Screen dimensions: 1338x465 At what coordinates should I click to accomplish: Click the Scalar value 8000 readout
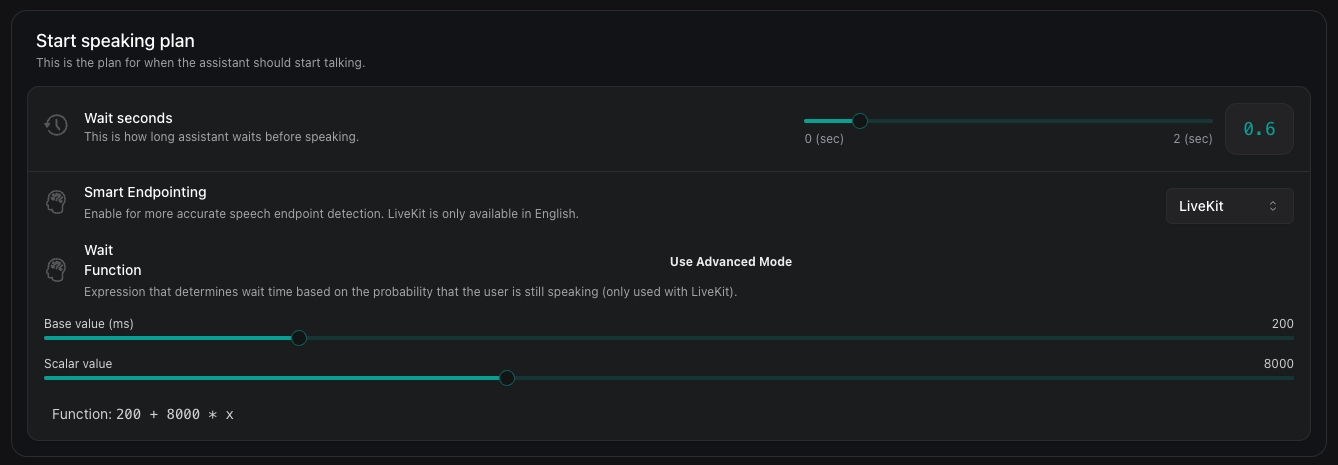(x=1278, y=364)
